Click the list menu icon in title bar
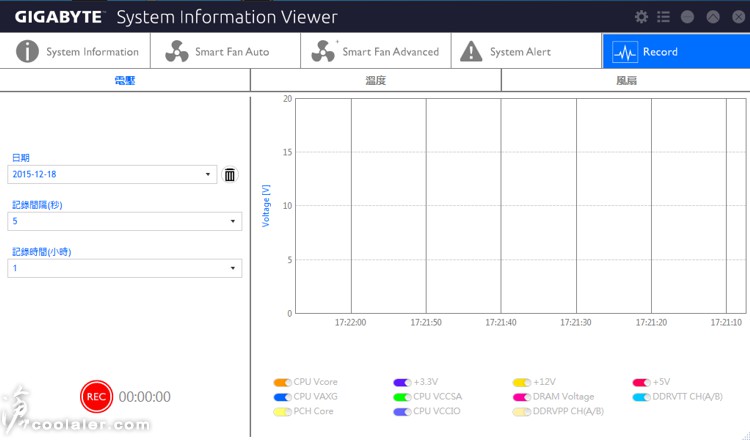 (x=663, y=17)
